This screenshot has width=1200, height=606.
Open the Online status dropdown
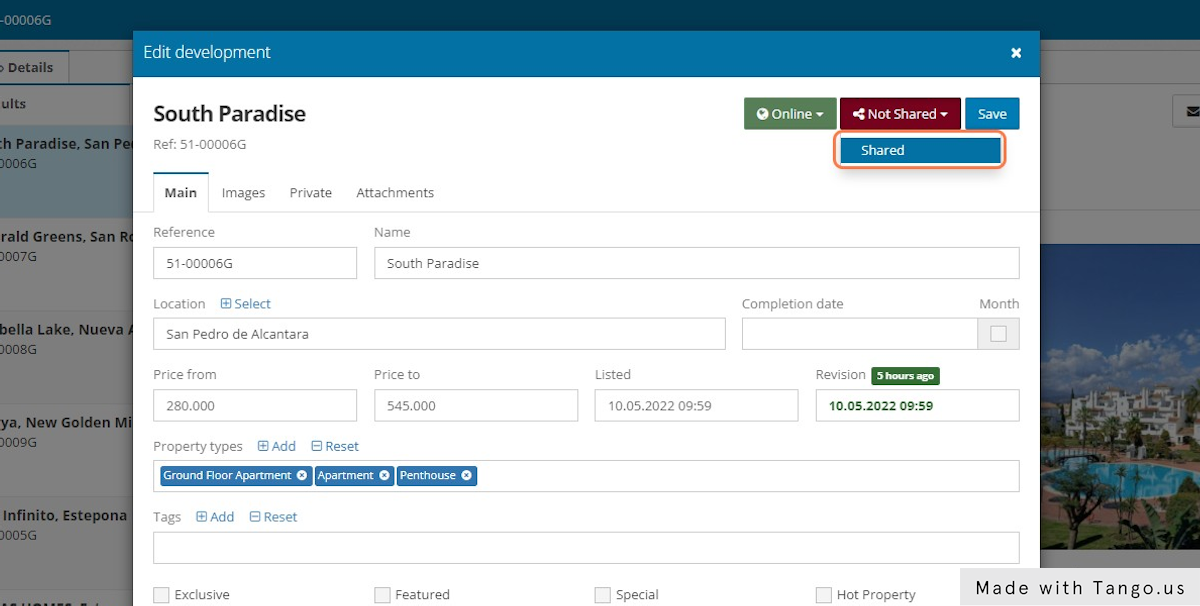click(790, 114)
